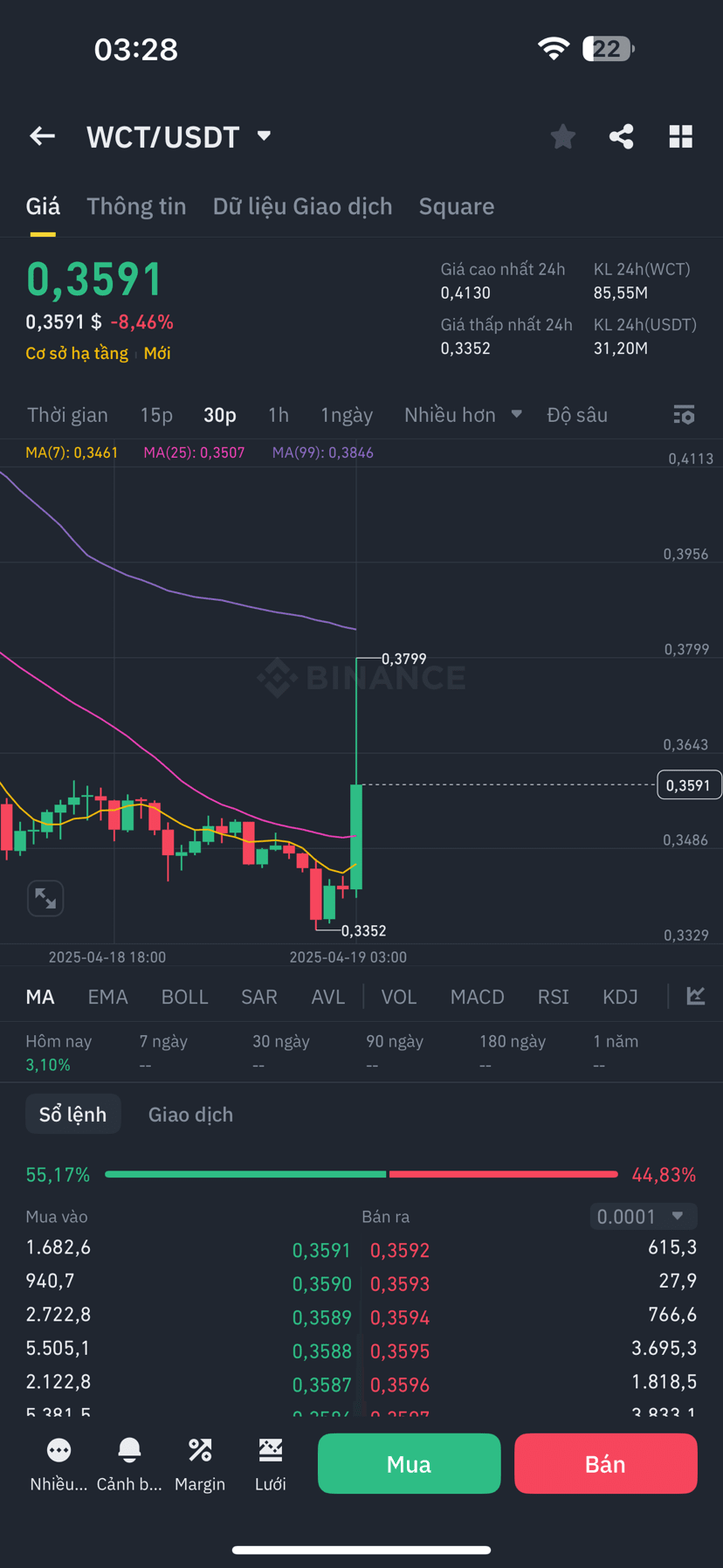This screenshot has height=1568, width=723.
Task: Select ask price 0,3594
Action: (400, 1317)
